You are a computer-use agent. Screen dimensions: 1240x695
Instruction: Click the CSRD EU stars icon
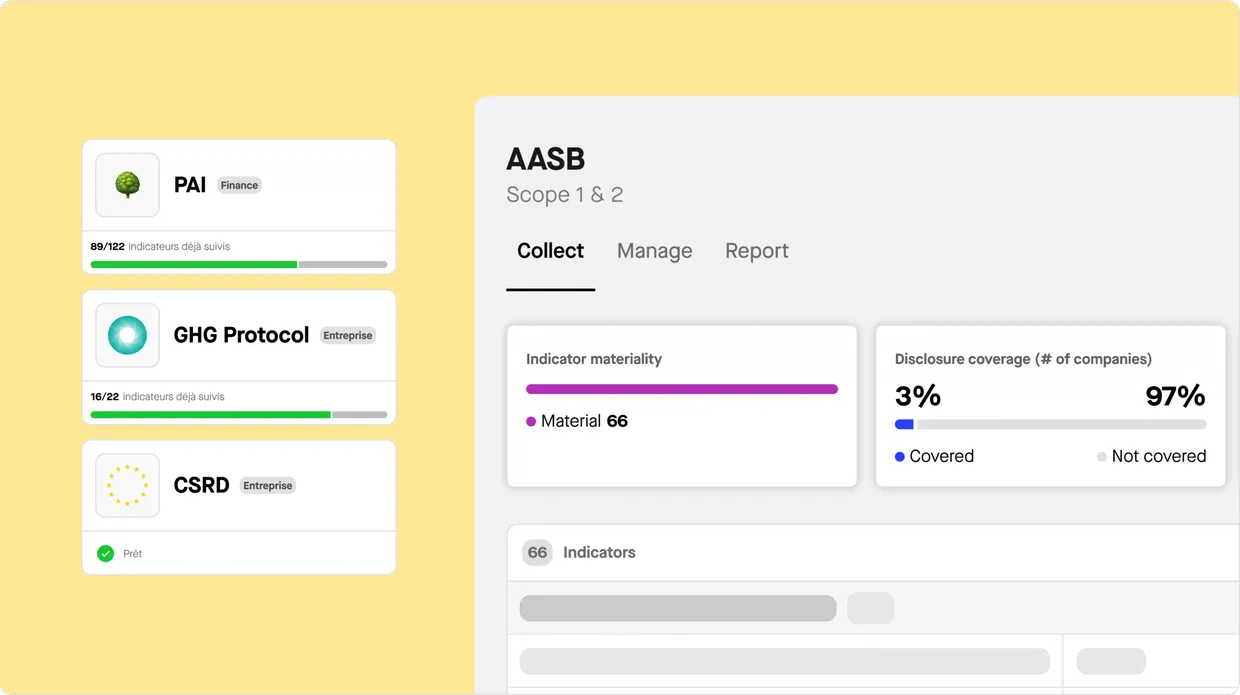[127, 485]
